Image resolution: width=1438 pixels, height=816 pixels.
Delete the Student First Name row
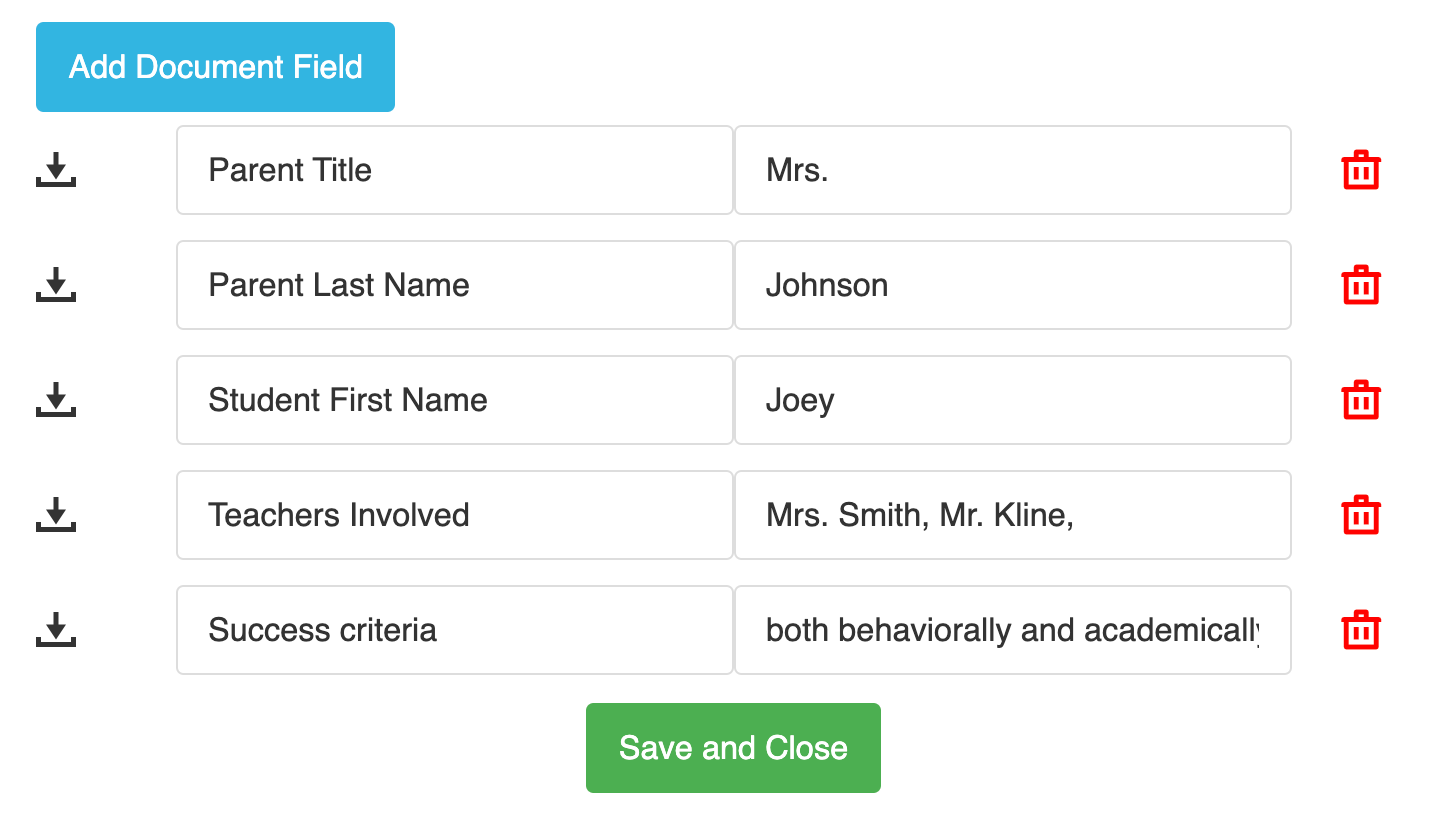click(1361, 400)
